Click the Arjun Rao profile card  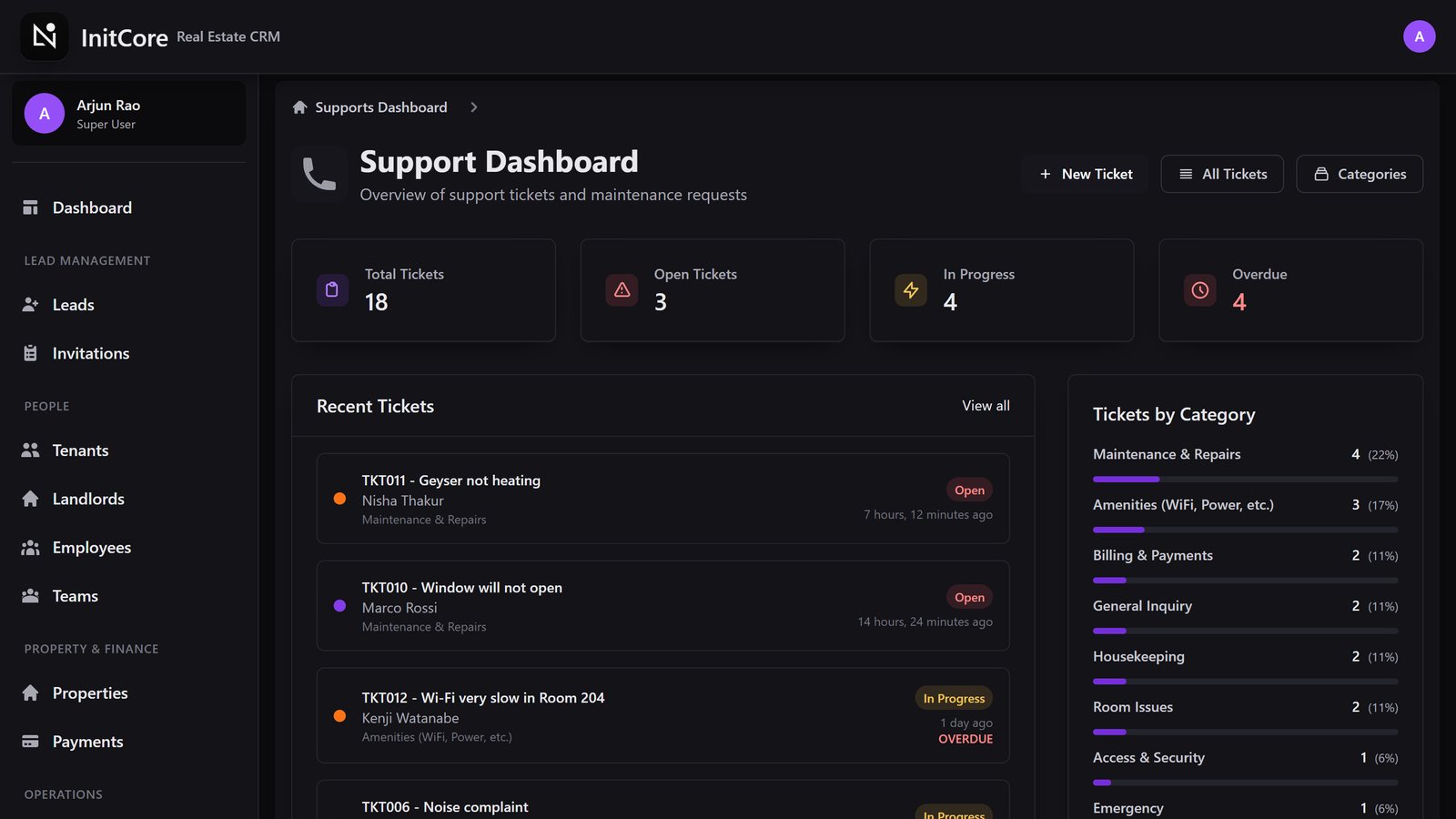pyautogui.click(x=128, y=114)
